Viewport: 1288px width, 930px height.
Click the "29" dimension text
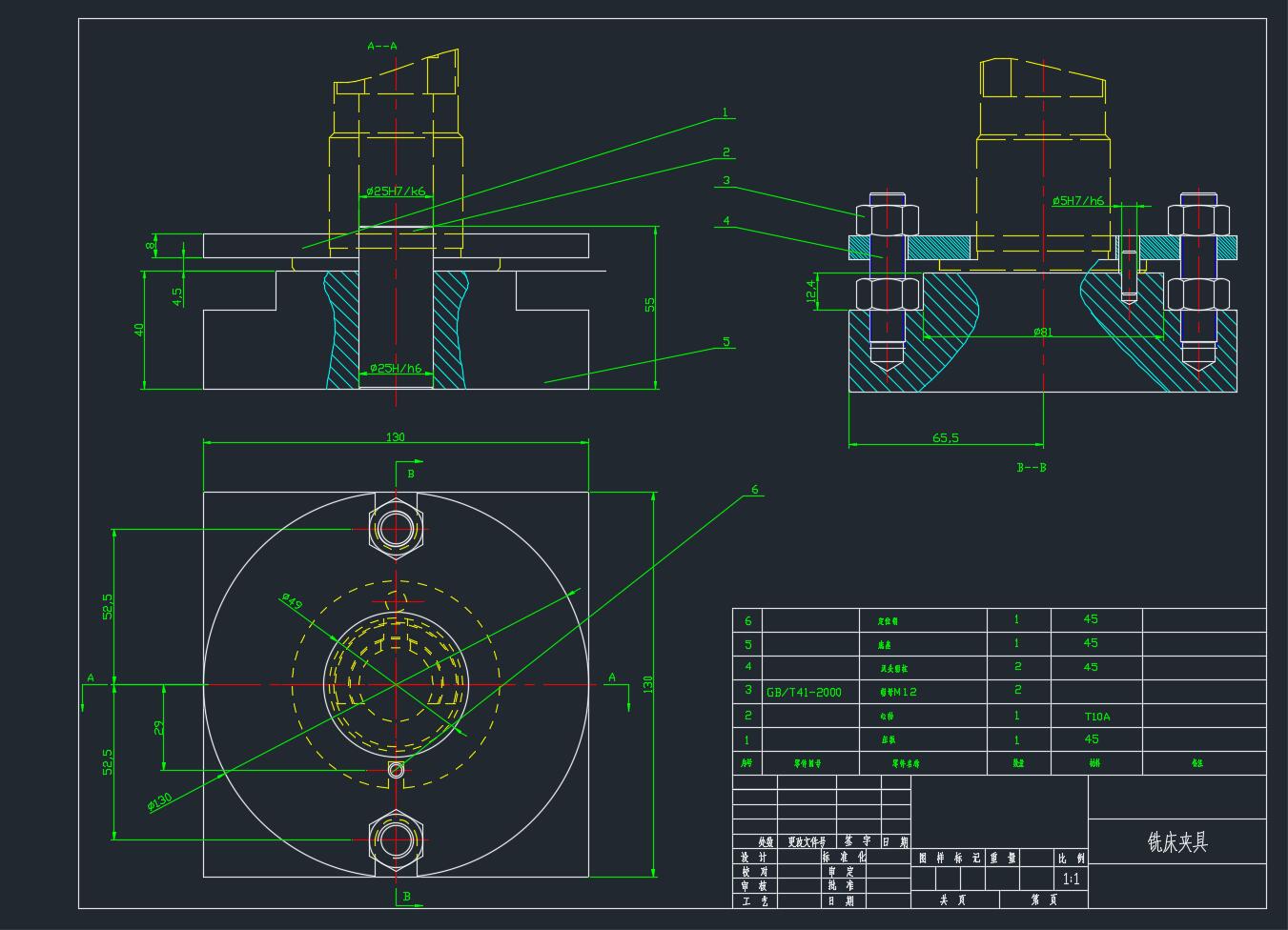[x=159, y=726]
